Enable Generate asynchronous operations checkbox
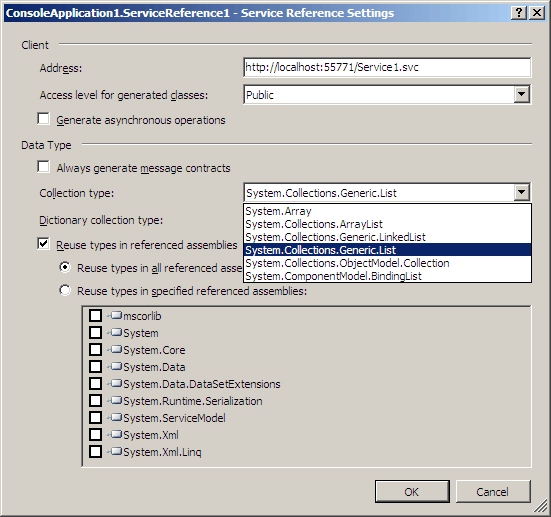The height and width of the screenshot is (517, 551). point(43,118)
